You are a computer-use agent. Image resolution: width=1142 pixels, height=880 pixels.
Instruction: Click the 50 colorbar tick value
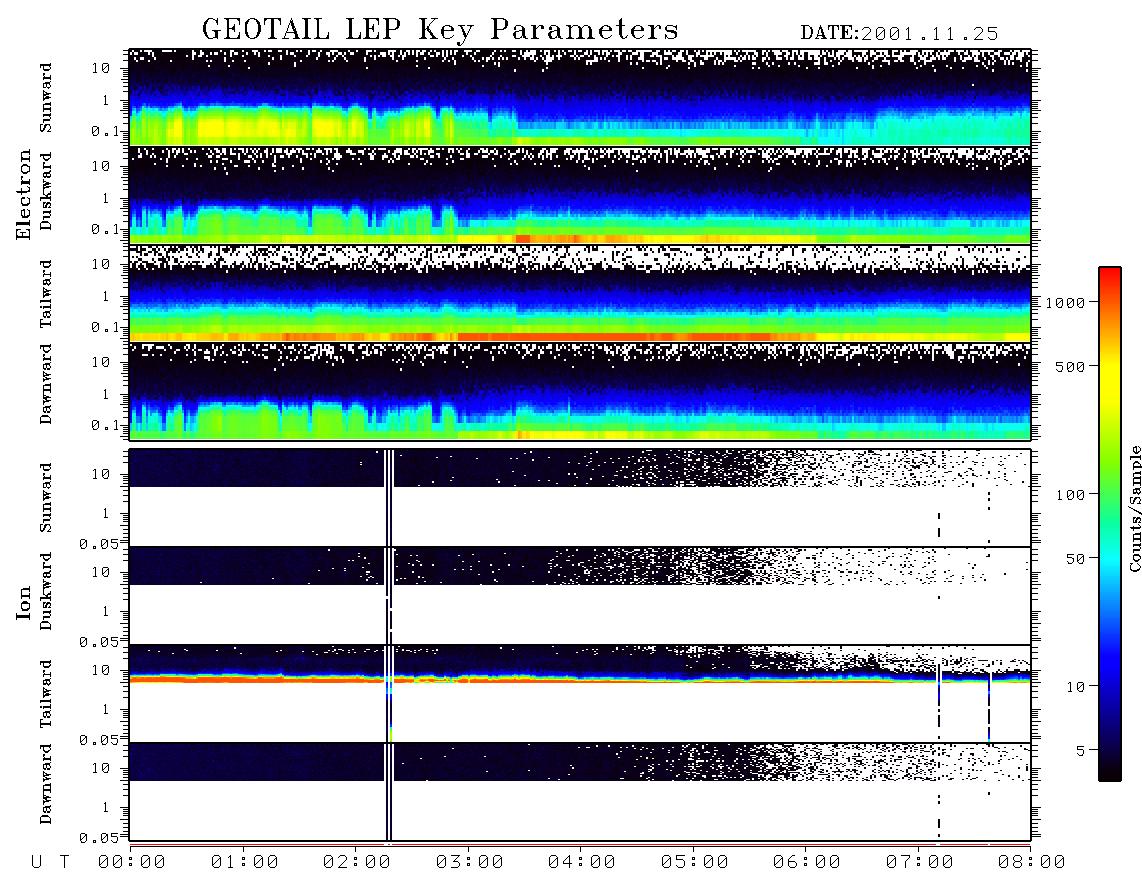pos(1075,559)
